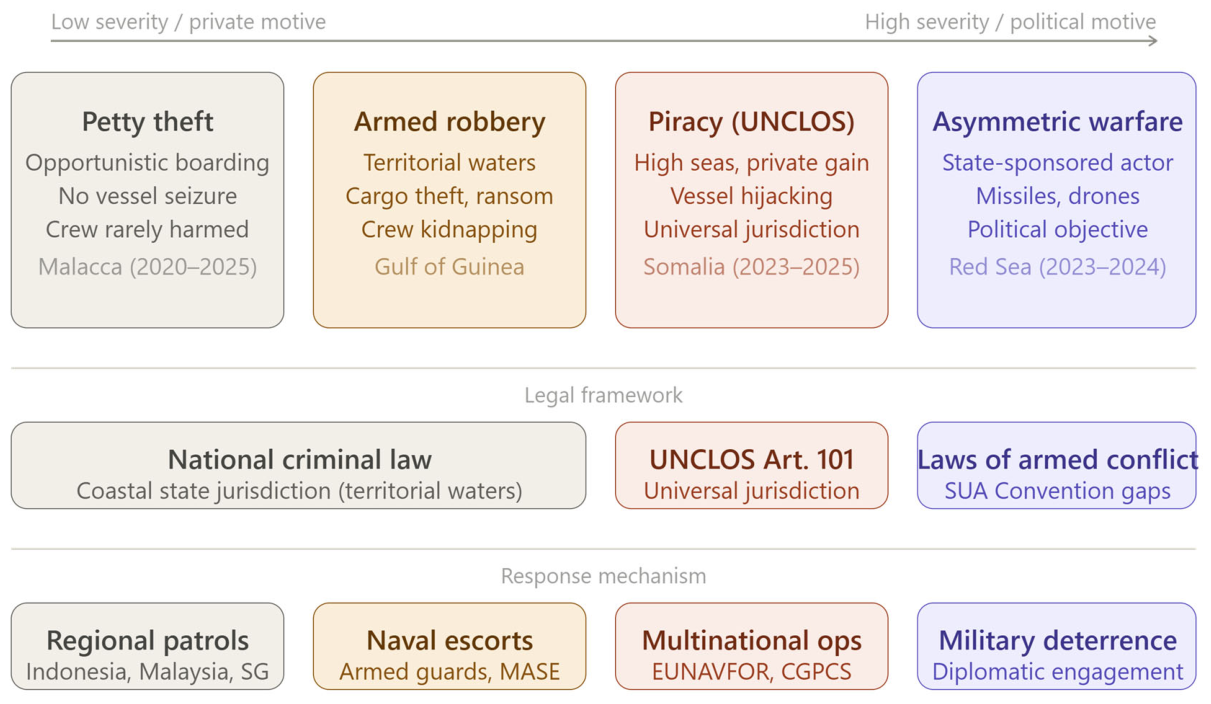This screenshot has height=704, width=1211.
Task: Select the Armed robbery card
Action: [x=449, y=200]
